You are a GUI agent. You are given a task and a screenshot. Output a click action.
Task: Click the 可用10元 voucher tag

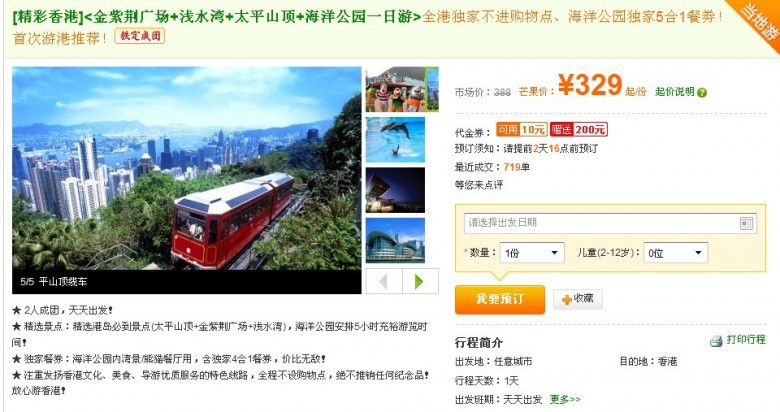coord(522,129)
